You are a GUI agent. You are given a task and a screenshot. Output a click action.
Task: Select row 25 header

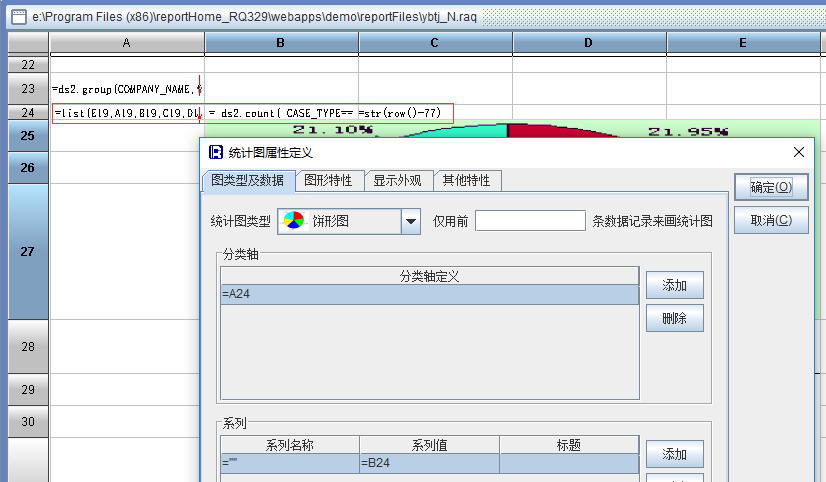point(28,135)
